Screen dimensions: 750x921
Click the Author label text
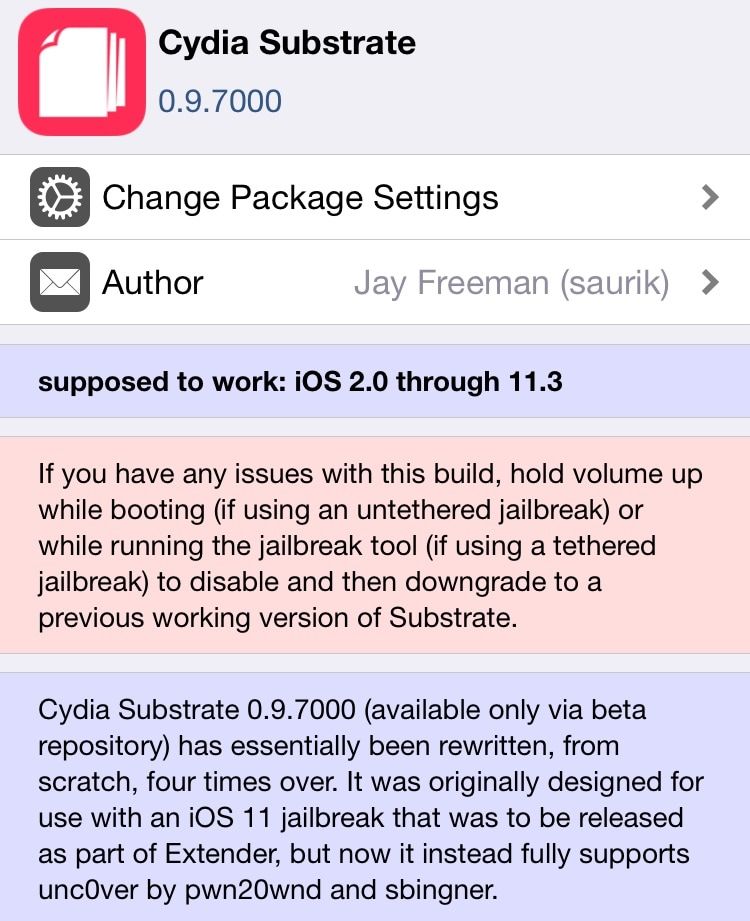pyautogui.click(x=153, y=283)
